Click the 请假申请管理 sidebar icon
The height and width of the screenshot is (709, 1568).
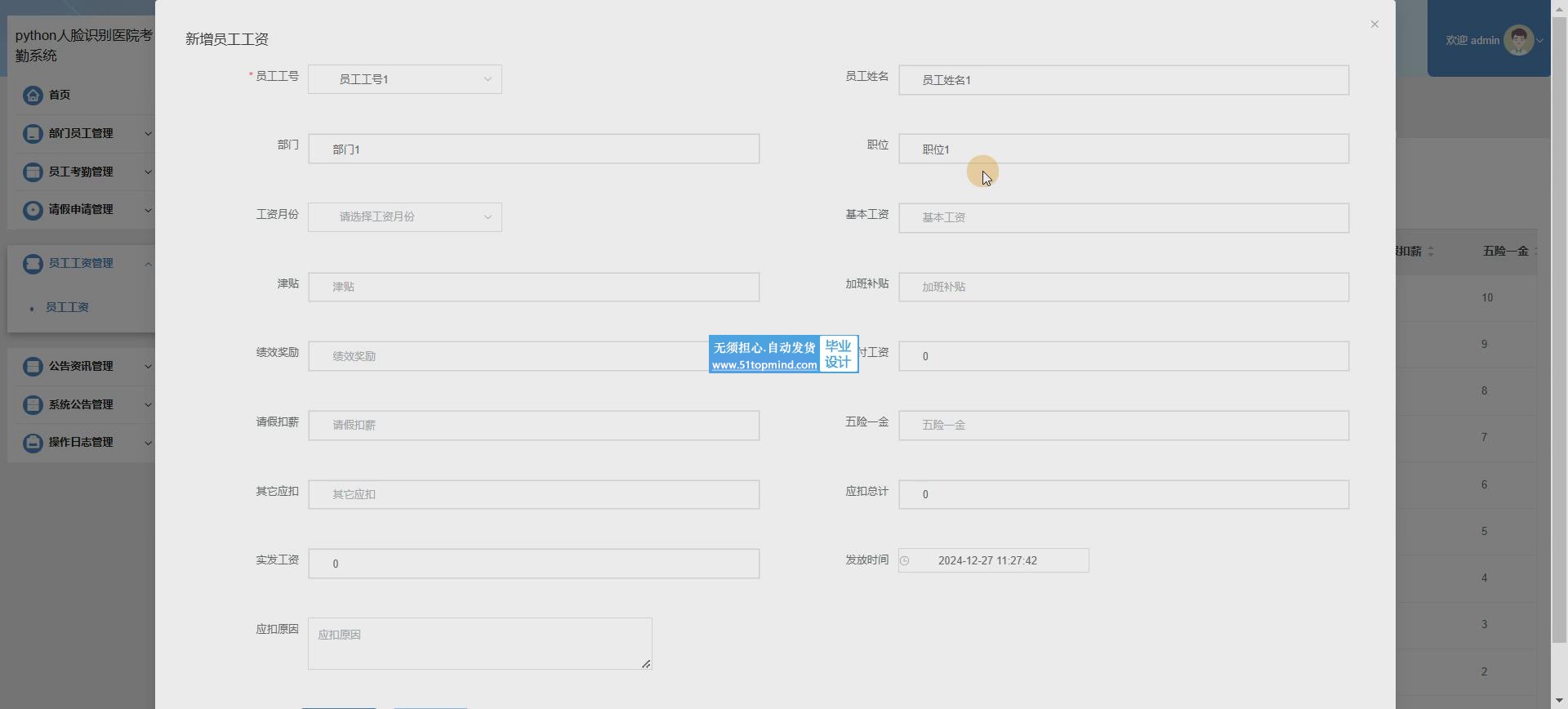(33, 210)
